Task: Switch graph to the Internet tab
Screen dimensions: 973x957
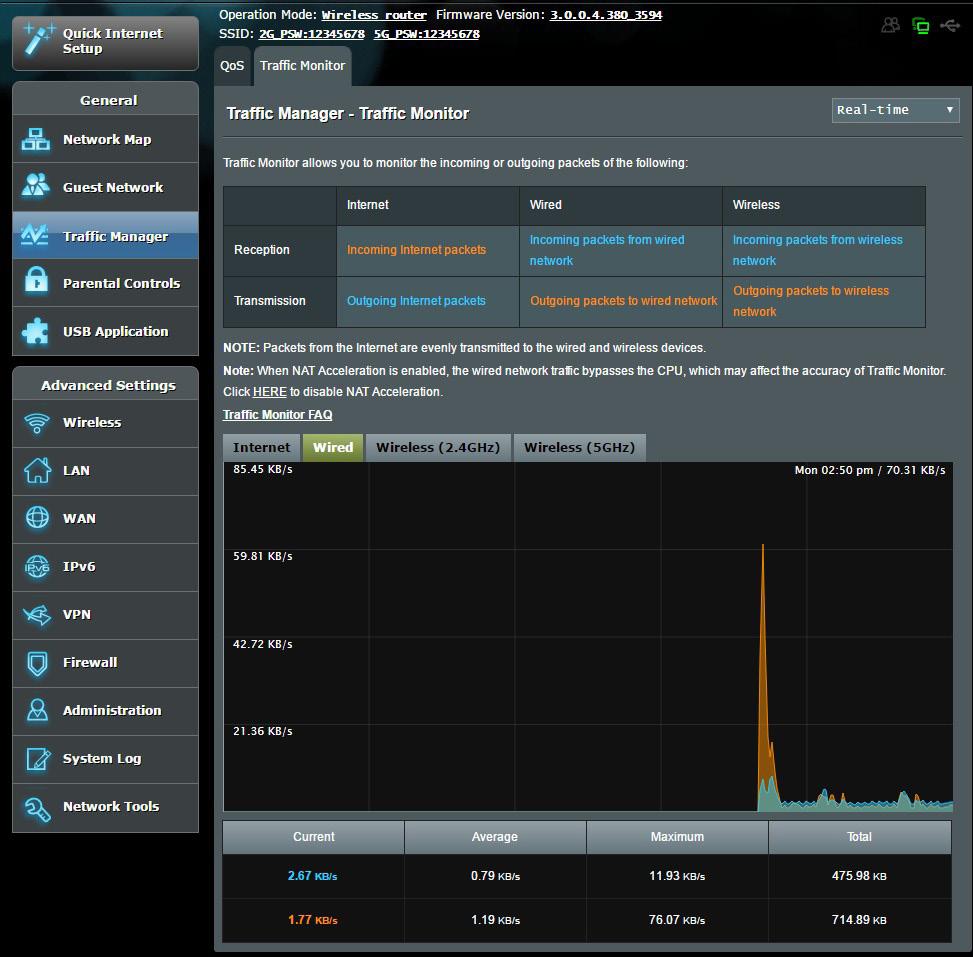Action: pyautogui.click(x=261, y=447)
